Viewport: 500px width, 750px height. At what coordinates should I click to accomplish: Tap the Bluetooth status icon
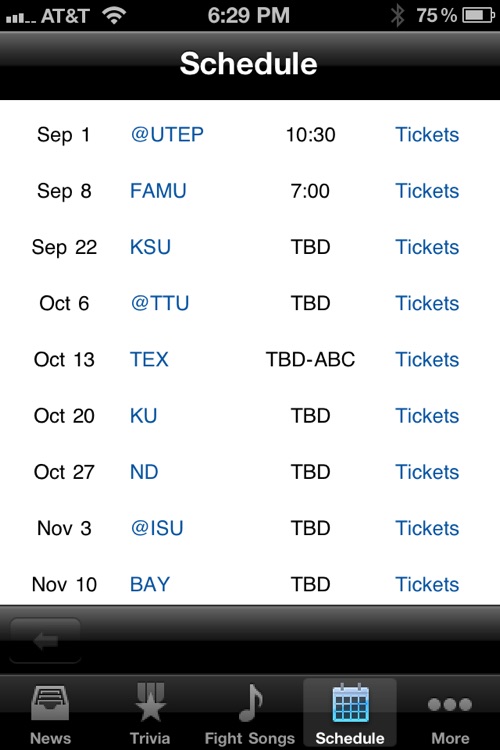coord(397,15)
